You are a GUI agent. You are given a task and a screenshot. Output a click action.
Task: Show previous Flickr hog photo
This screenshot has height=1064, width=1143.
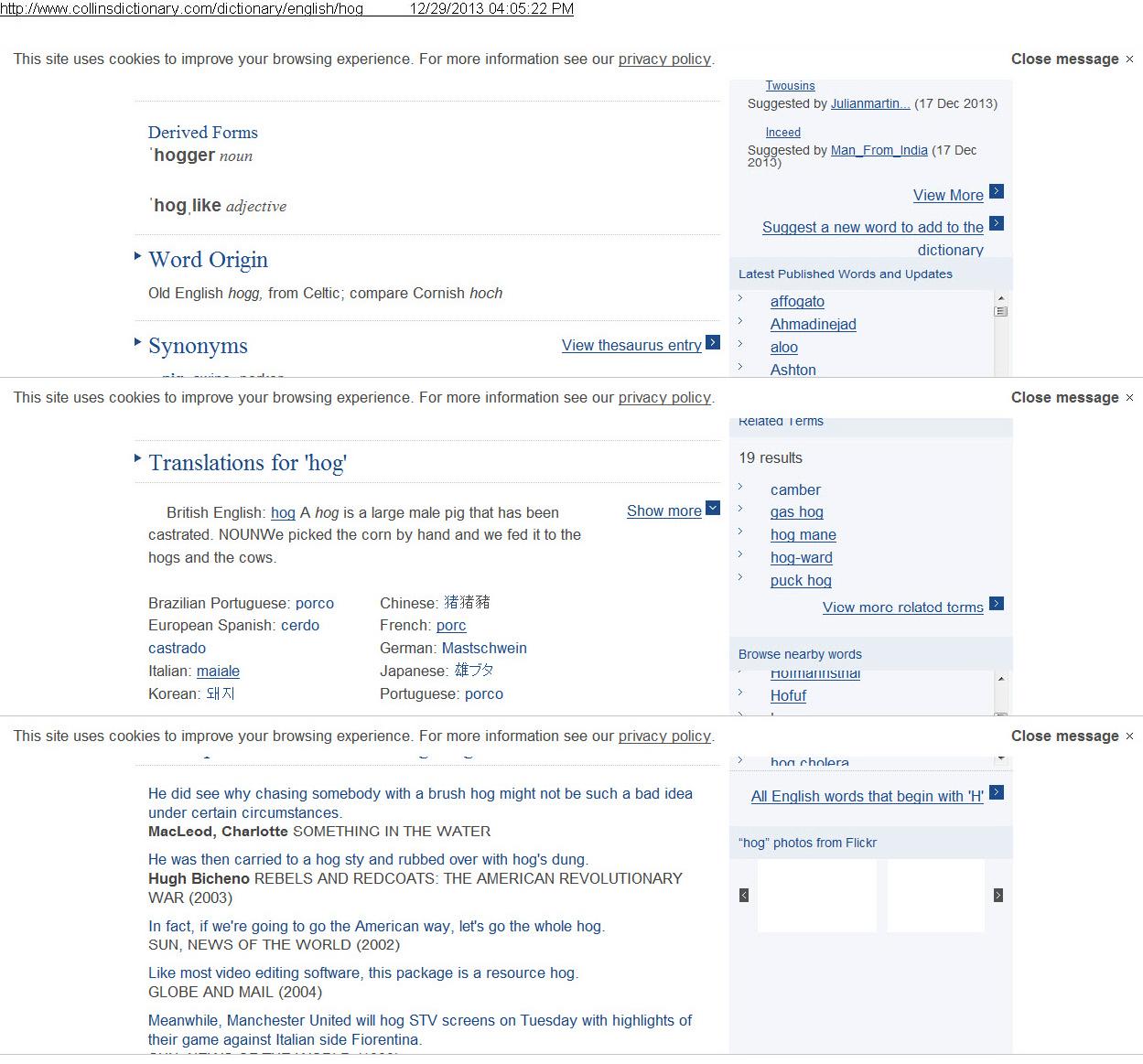(x=744, y=896)
